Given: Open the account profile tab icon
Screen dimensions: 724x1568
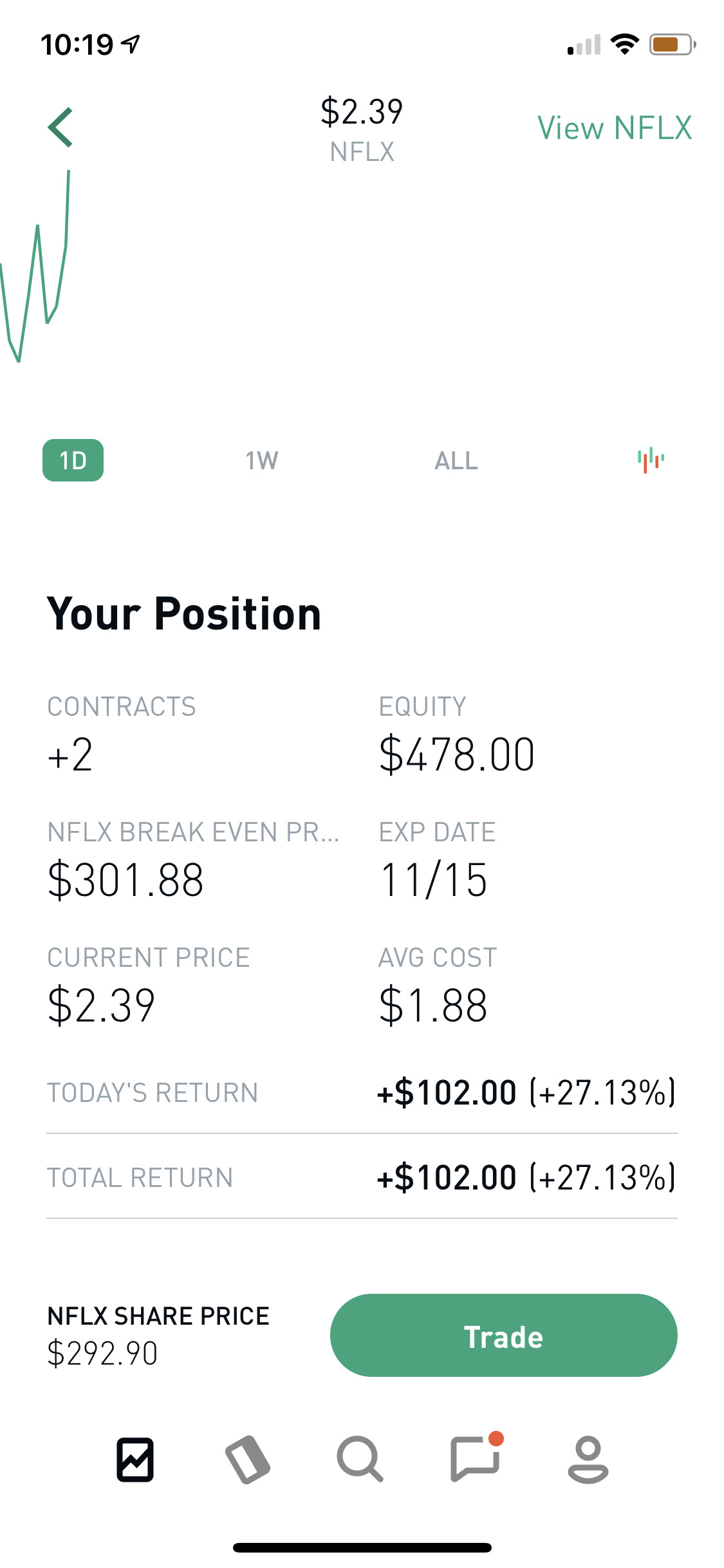Looking at the screenshot, I should [x=588, y=1459].
